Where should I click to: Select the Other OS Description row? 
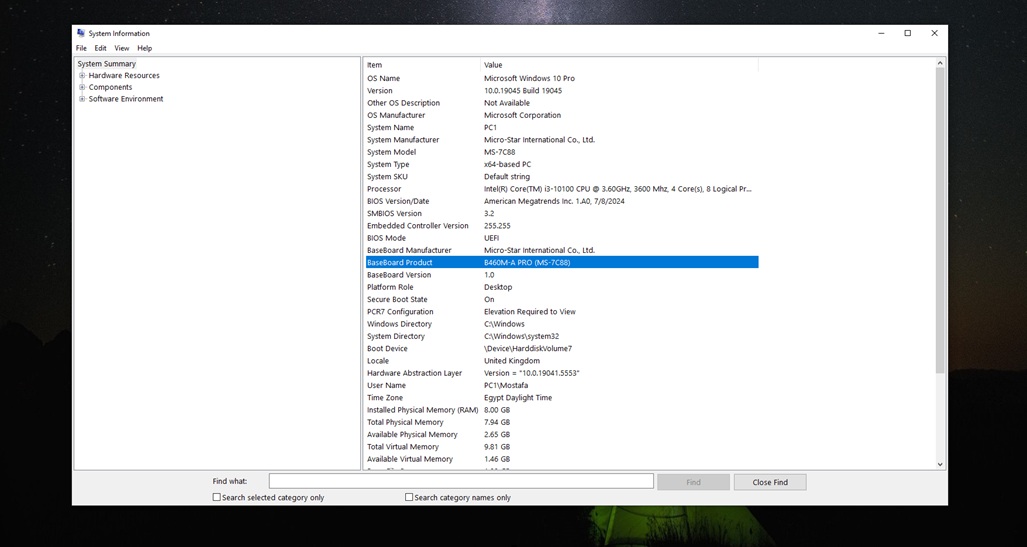coord(562,103)
